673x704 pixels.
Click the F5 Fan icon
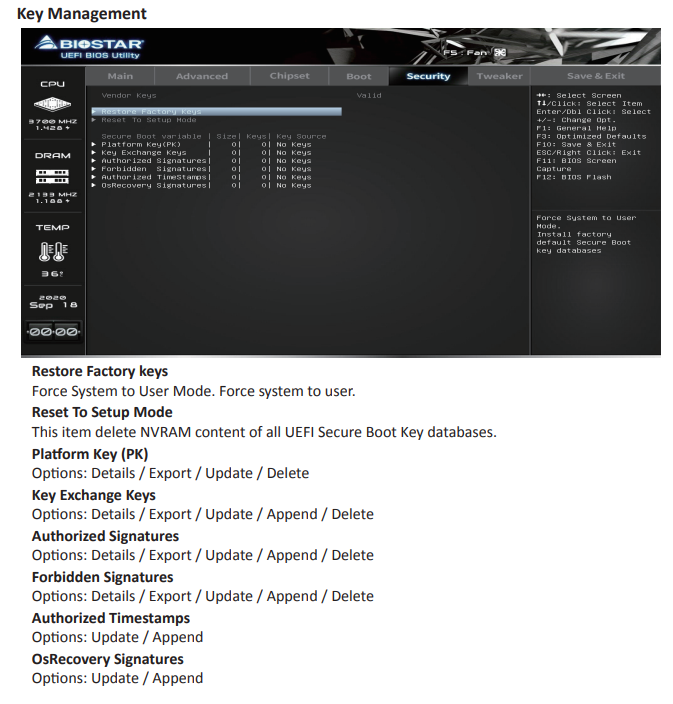(500, 53)
